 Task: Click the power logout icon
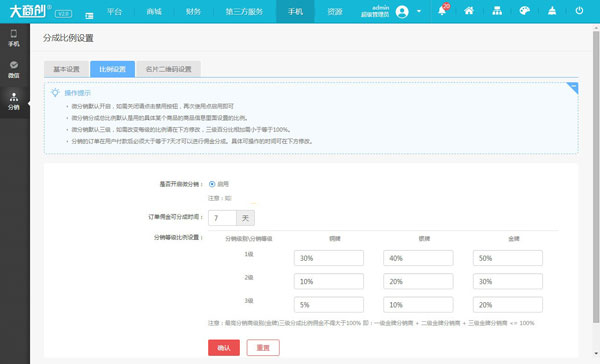579,11
